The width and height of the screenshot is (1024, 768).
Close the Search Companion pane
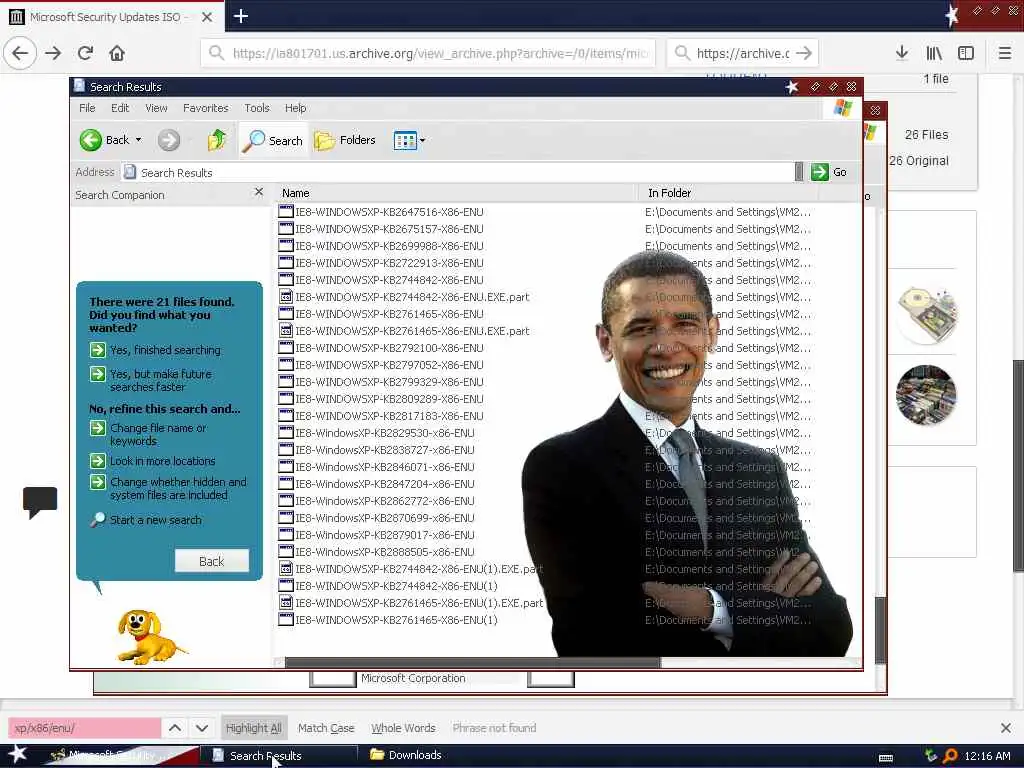click(259, 191)
